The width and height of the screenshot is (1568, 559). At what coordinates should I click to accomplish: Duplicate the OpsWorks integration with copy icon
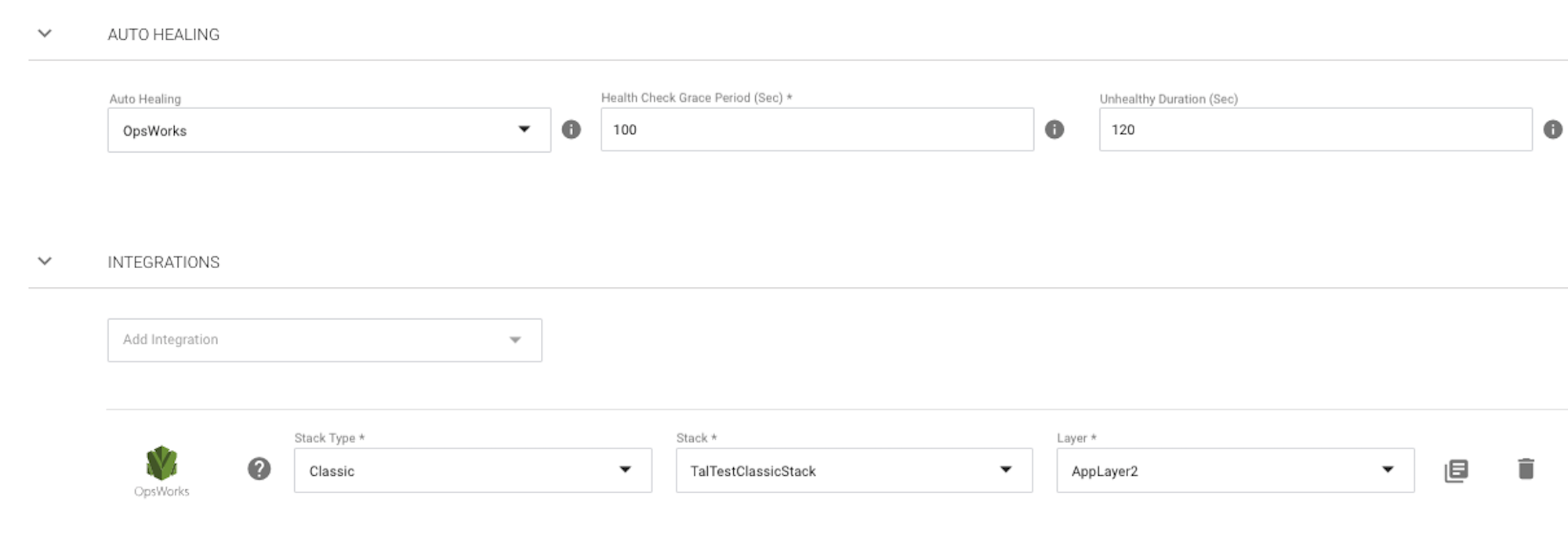(1456, 470)
